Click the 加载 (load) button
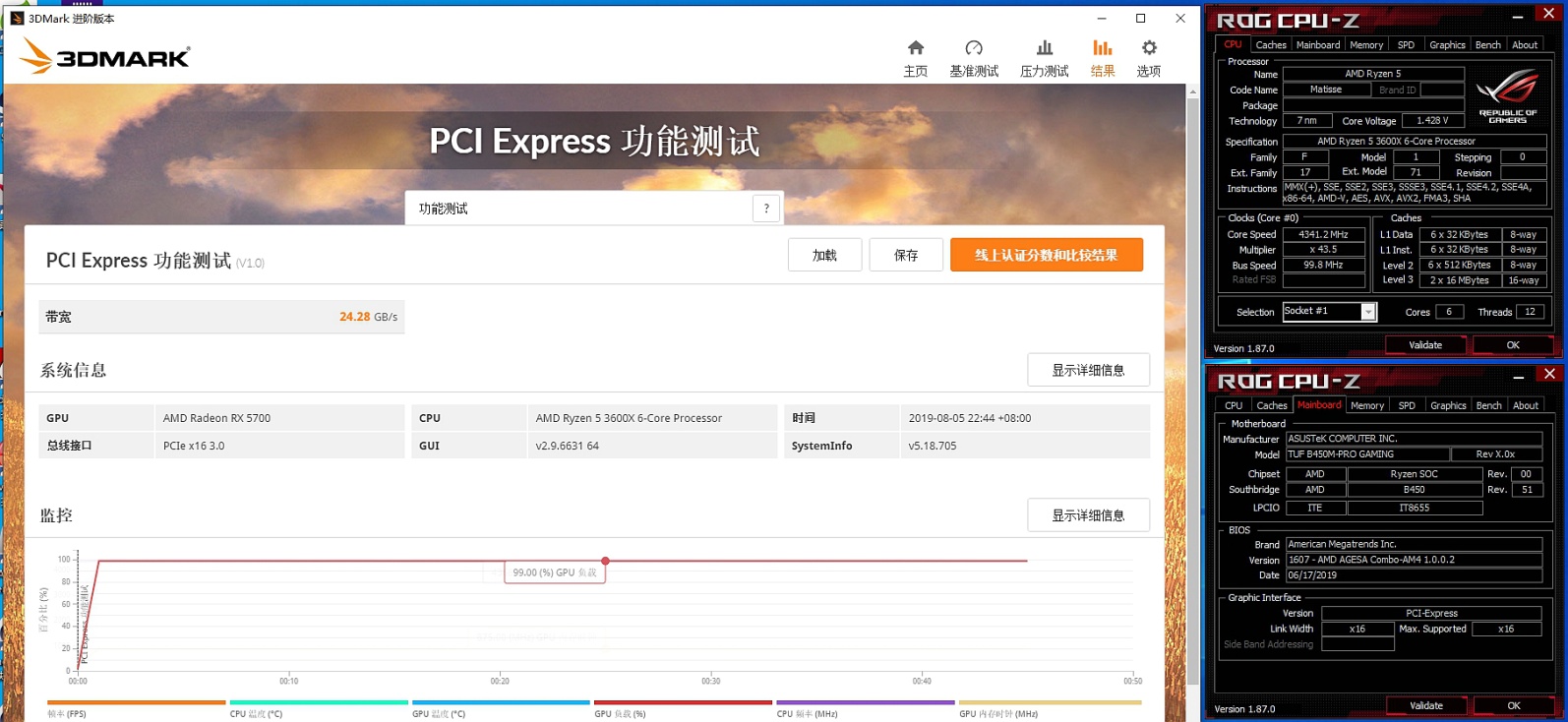The height and width of the screenshot is (722, 1568). coord(824,255)
